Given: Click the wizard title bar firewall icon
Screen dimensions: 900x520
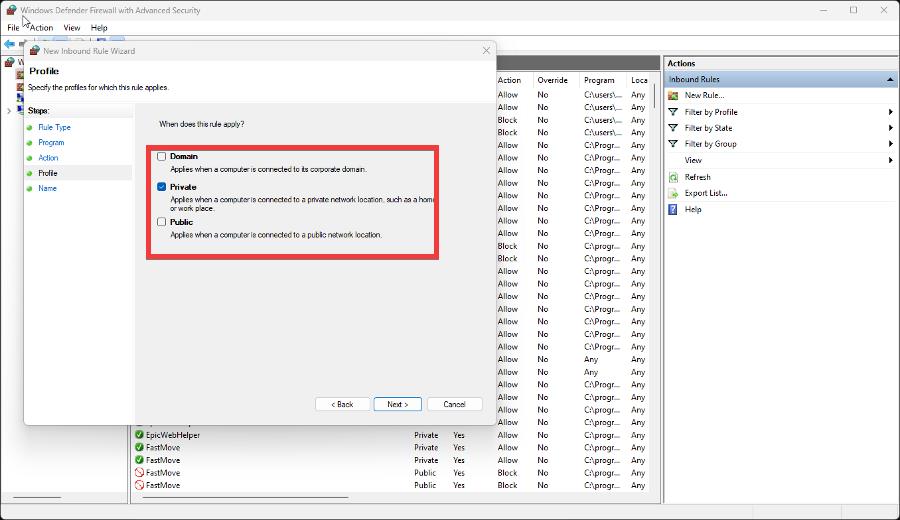Looking at the screenshot, I should [34, 51].
